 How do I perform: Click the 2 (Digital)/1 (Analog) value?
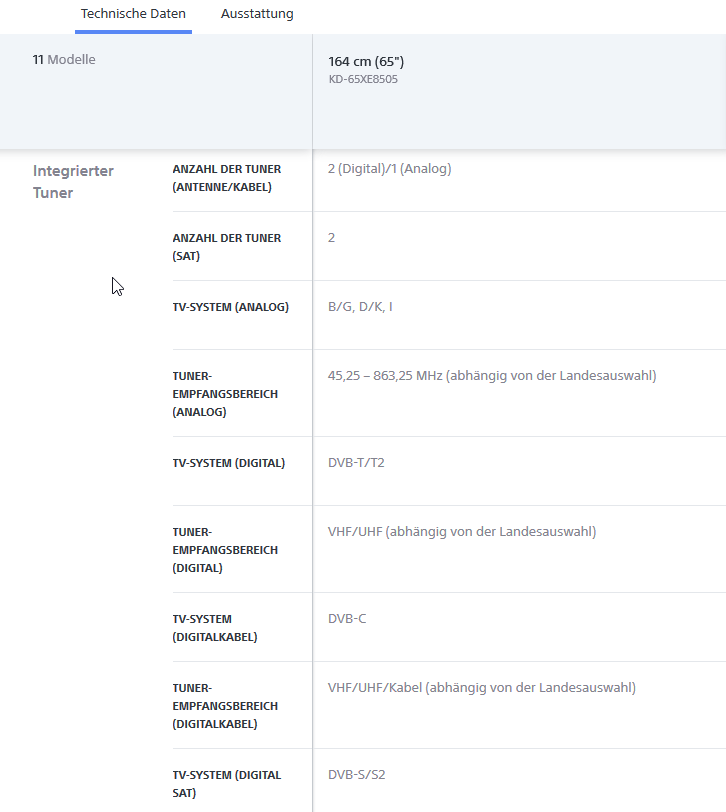389,169
